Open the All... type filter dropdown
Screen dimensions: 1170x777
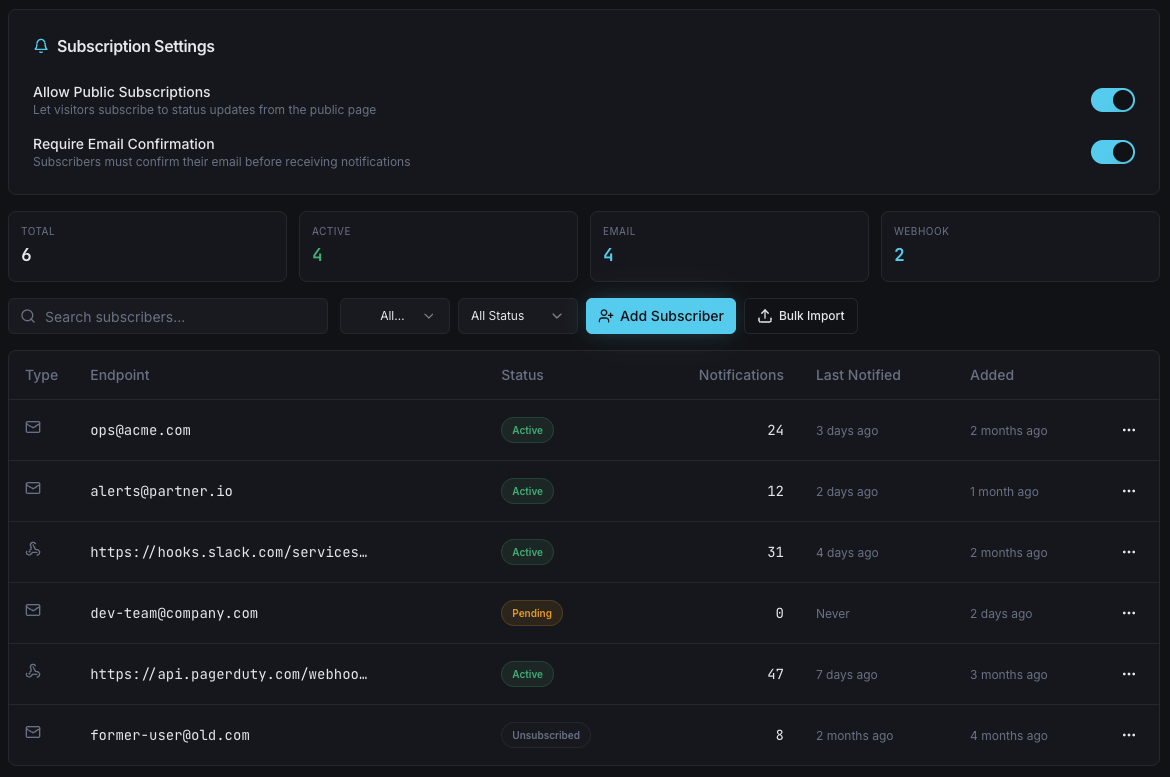(x=394, y=315)
